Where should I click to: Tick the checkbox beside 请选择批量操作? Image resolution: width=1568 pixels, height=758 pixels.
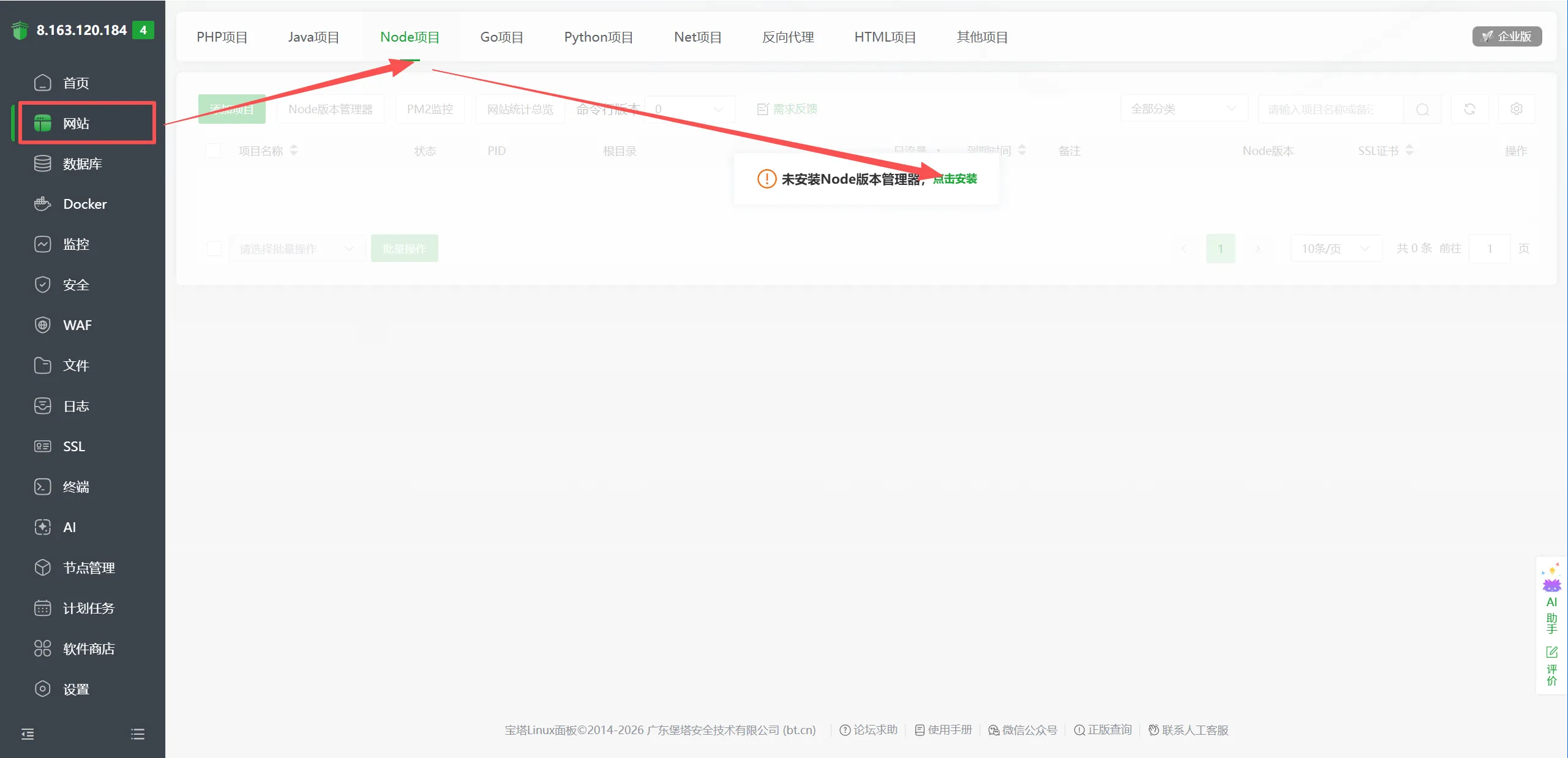click(x=214, y=249)
